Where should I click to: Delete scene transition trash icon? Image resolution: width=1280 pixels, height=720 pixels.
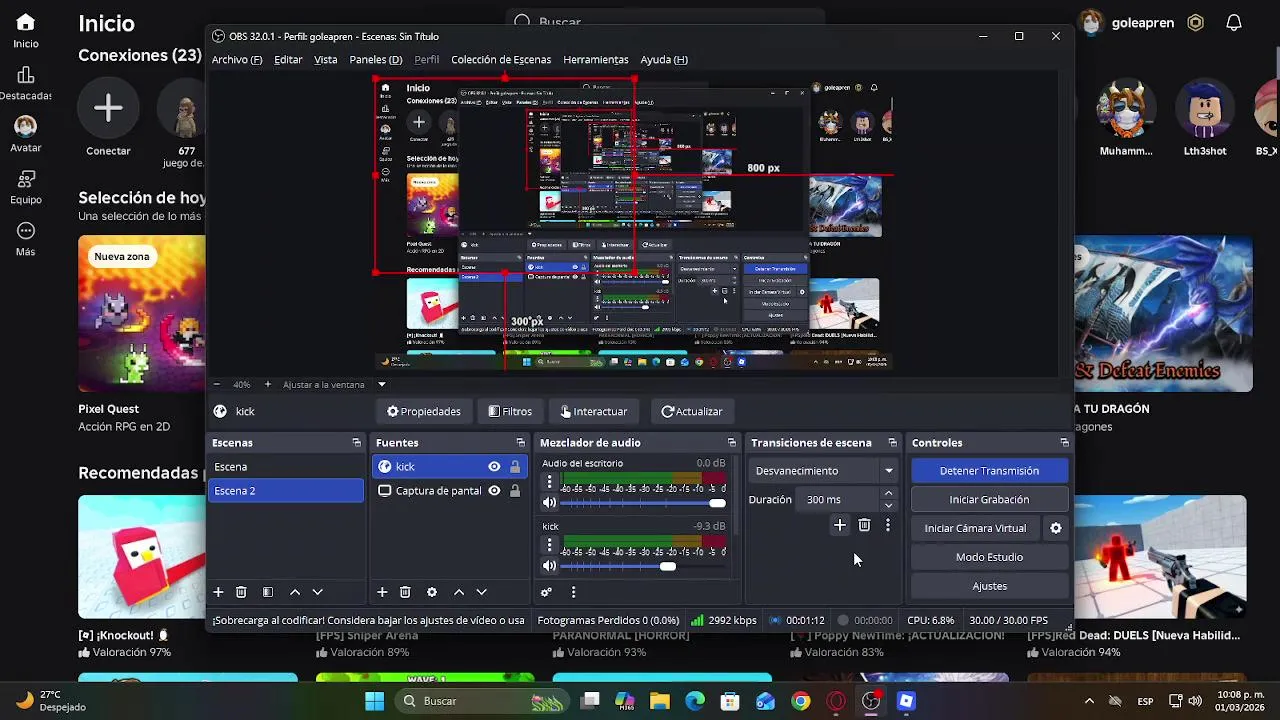pyautogui.click(x=864, y=525)
